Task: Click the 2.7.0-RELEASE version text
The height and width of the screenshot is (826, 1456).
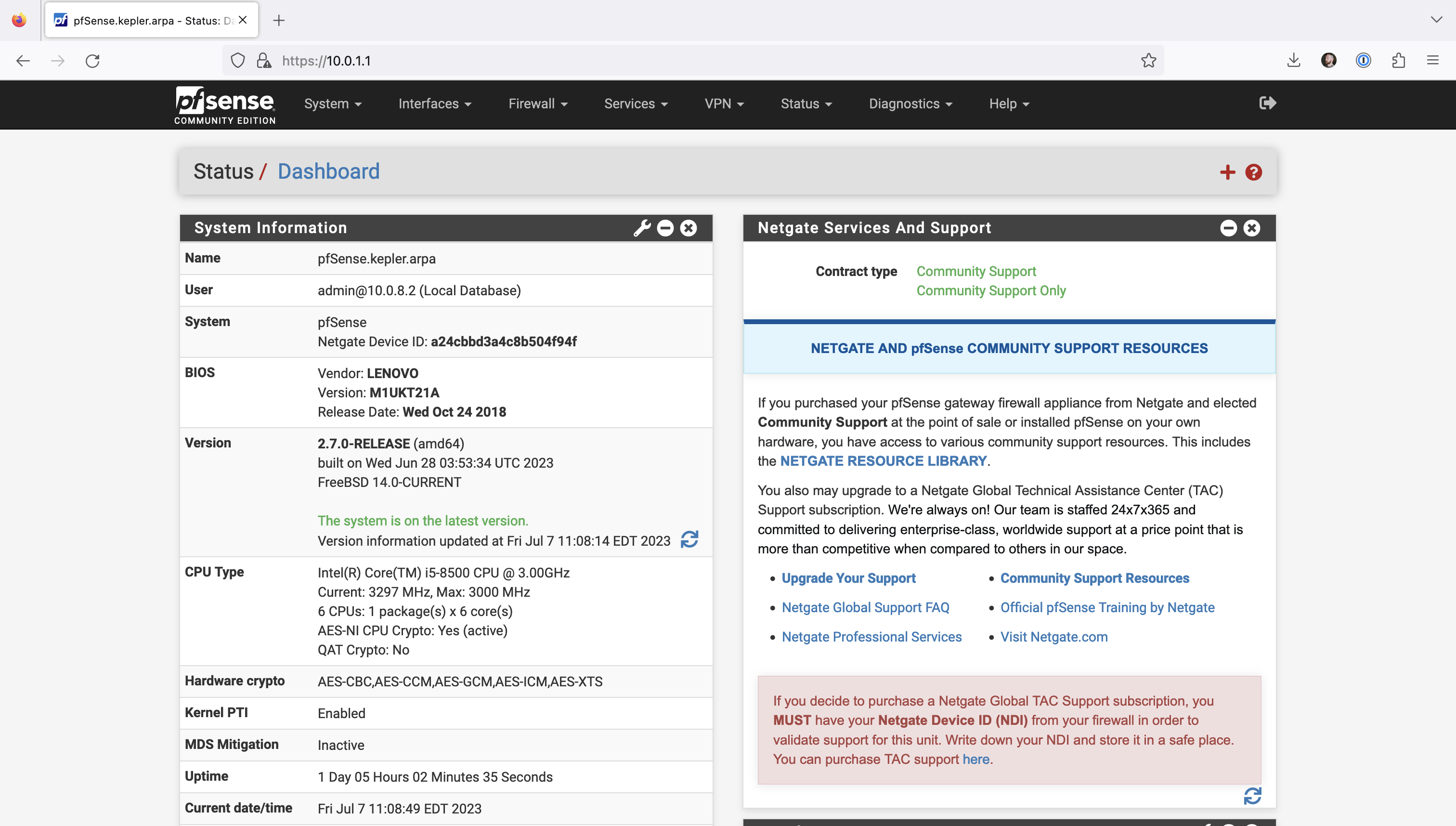Action: pyautogui.click(x=364, y=444)
